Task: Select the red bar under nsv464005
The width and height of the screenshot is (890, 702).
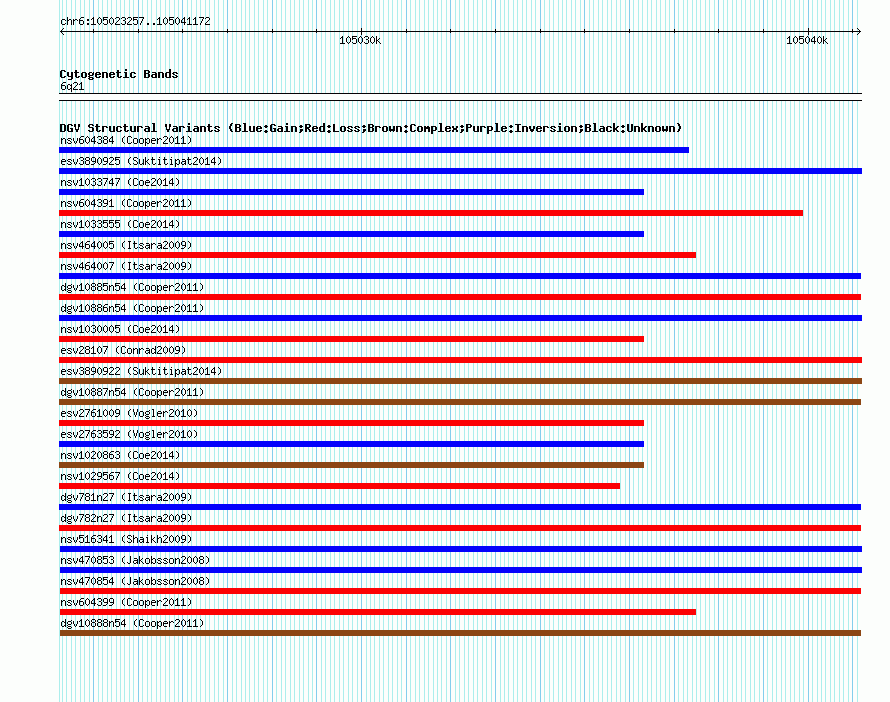Action: 377,255
